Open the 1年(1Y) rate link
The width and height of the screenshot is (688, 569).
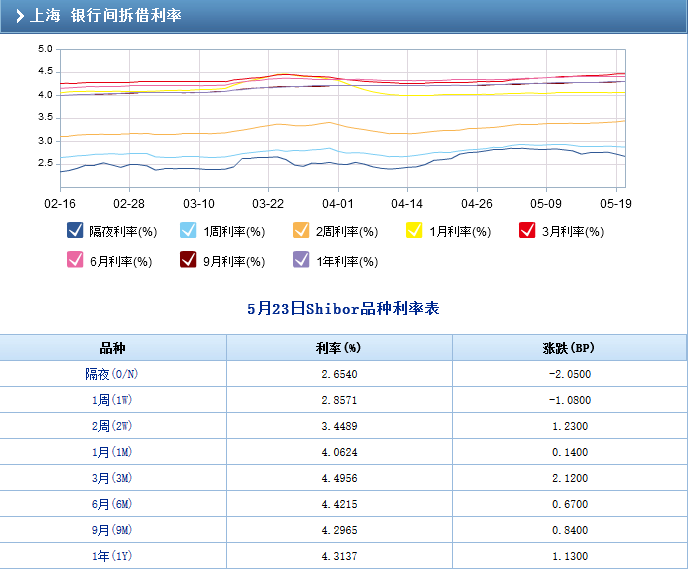[x=111, y=556]
